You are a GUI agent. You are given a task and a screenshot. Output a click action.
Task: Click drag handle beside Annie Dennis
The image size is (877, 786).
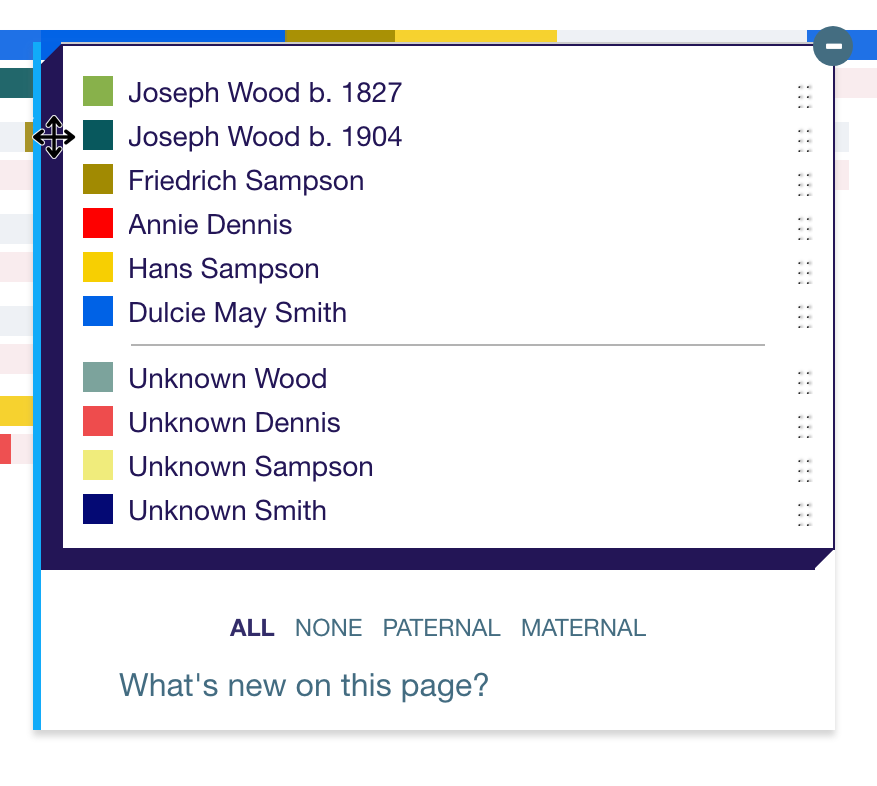pyautogui.click(x=804, y=228)
